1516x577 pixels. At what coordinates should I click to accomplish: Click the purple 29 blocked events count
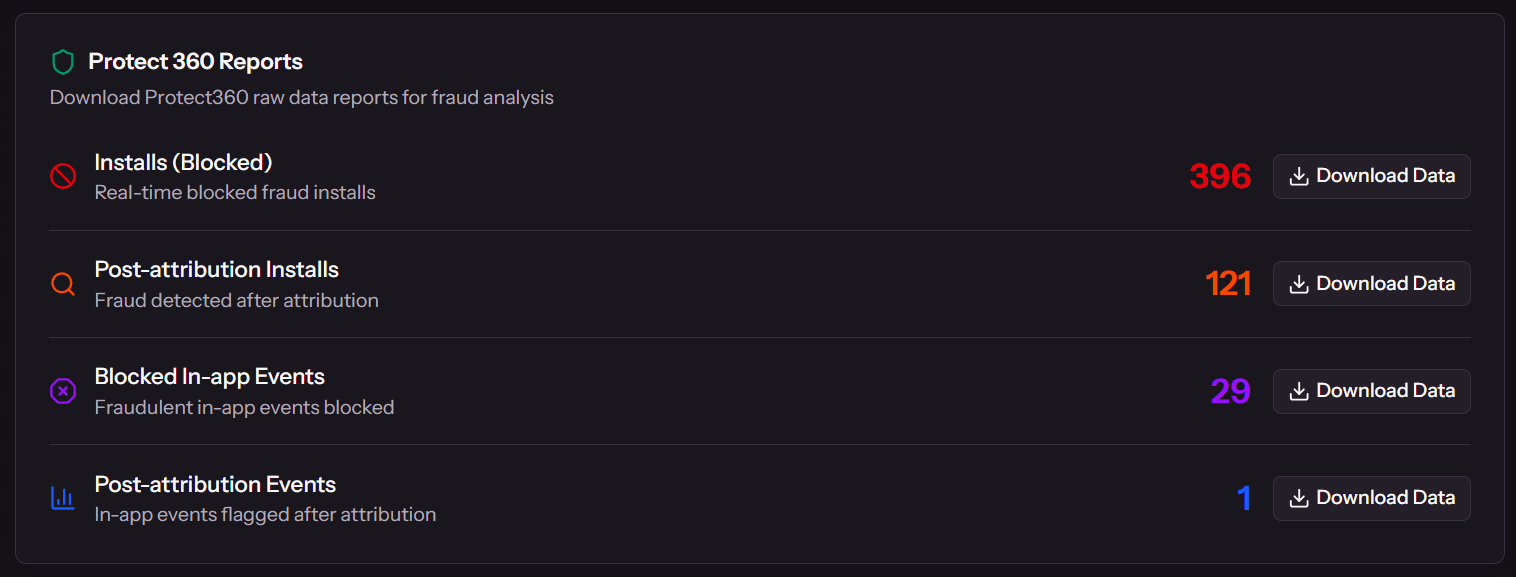point(1230,391)
